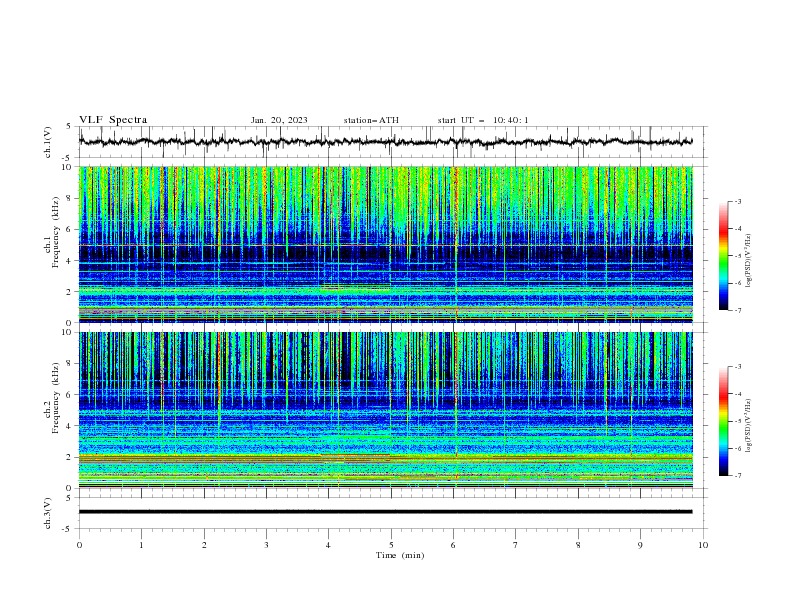
Task: Click the strong sferic line near minute 6 in ch.1
Action: click(456, 244)
